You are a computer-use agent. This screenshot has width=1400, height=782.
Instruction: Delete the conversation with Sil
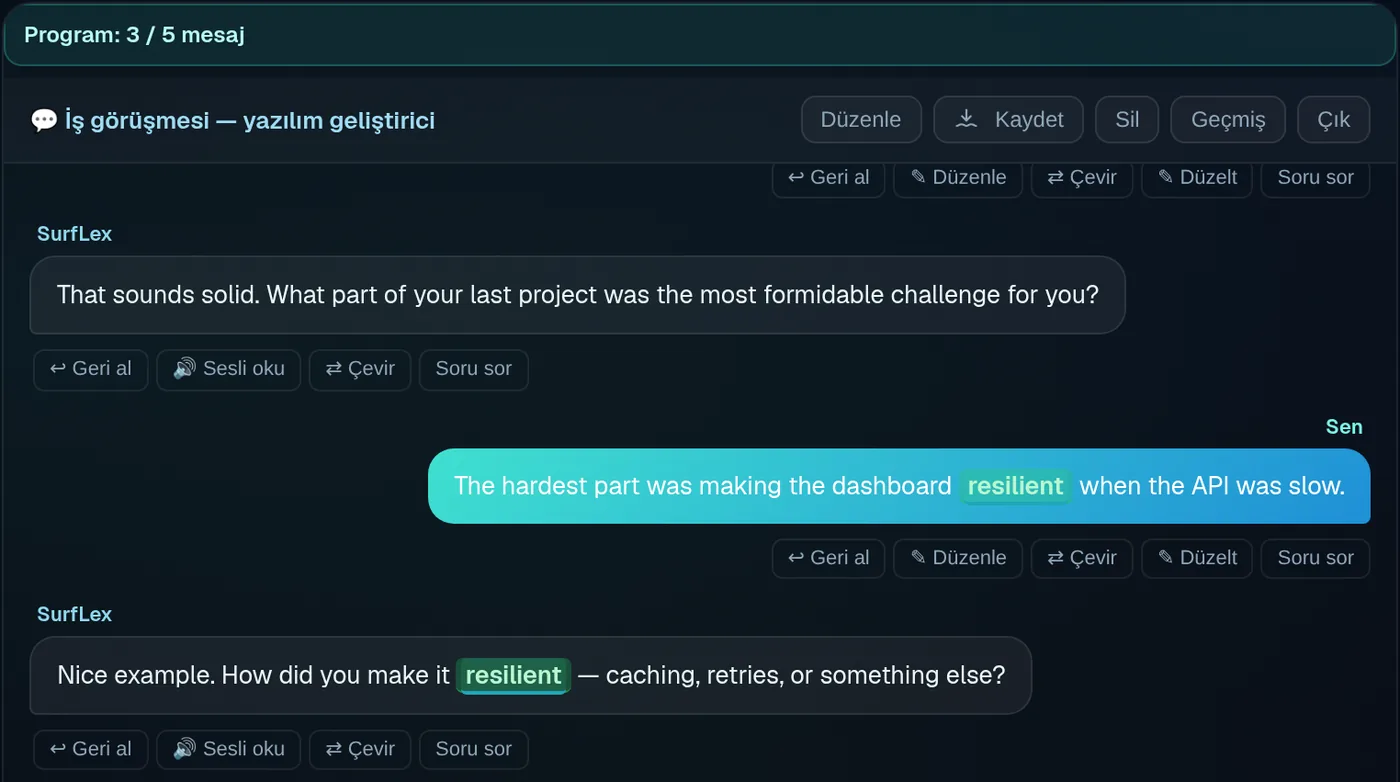tap(1127, 120)
